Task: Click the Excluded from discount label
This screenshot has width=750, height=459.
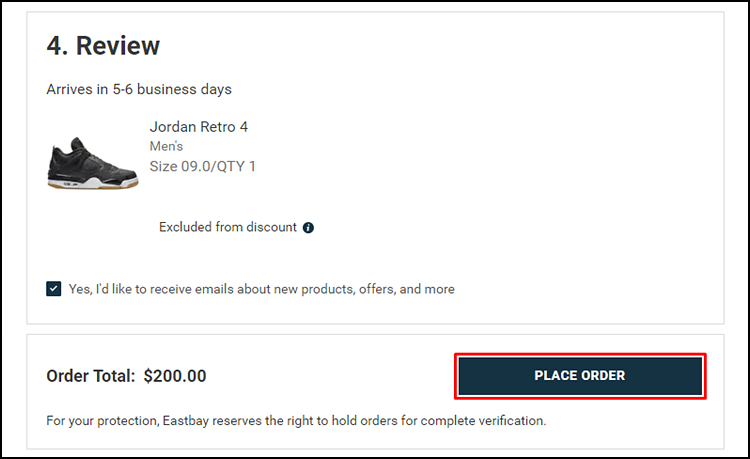Action: click(x=228, y=227)
